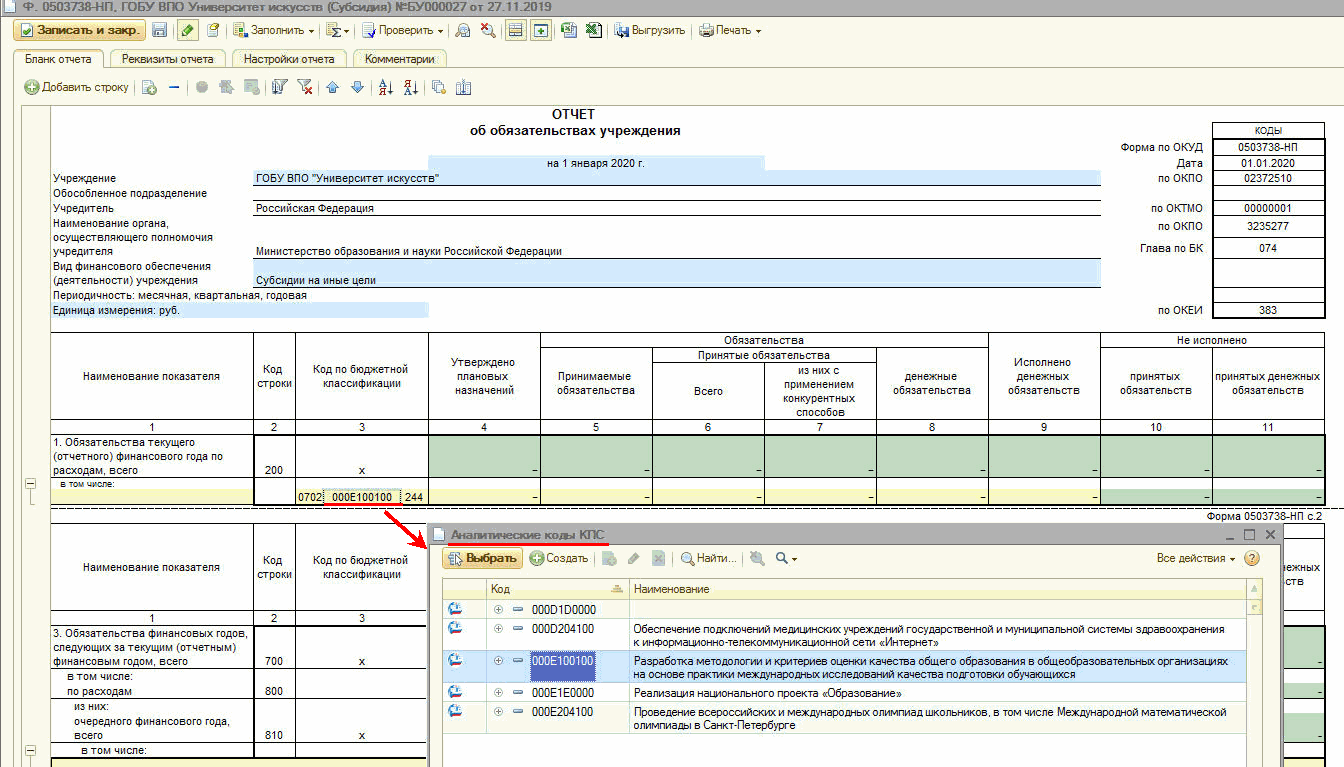
Task: Toggle the green pencil edit mode icon
Action: (189, 30)
